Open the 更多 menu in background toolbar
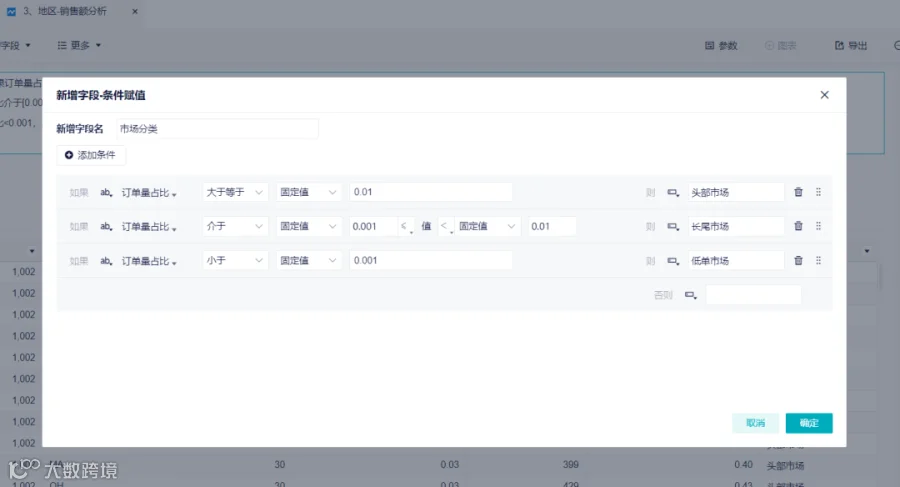The height and width of the screenshot is (487, 900). [79, 45]
